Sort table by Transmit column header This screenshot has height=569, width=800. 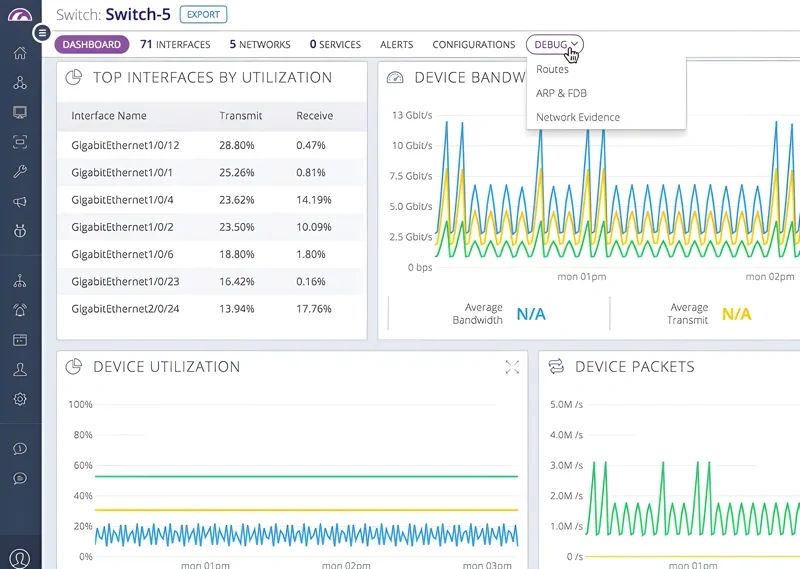pyautogui.click(x=240, y=116)
